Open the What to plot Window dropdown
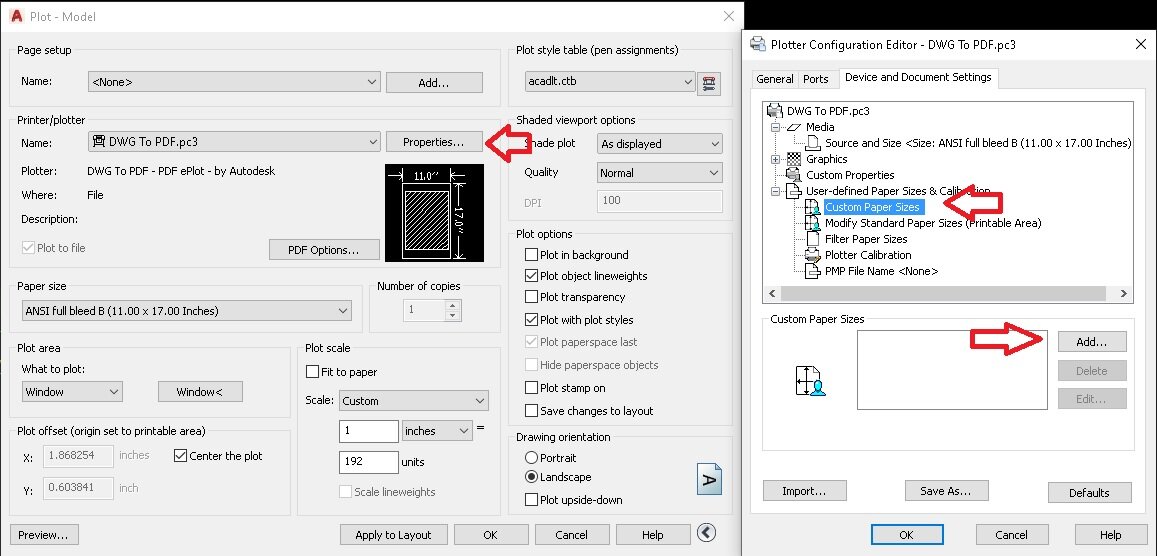The width and height of the screenshot is (1157, 556). [x=72, y=392]
